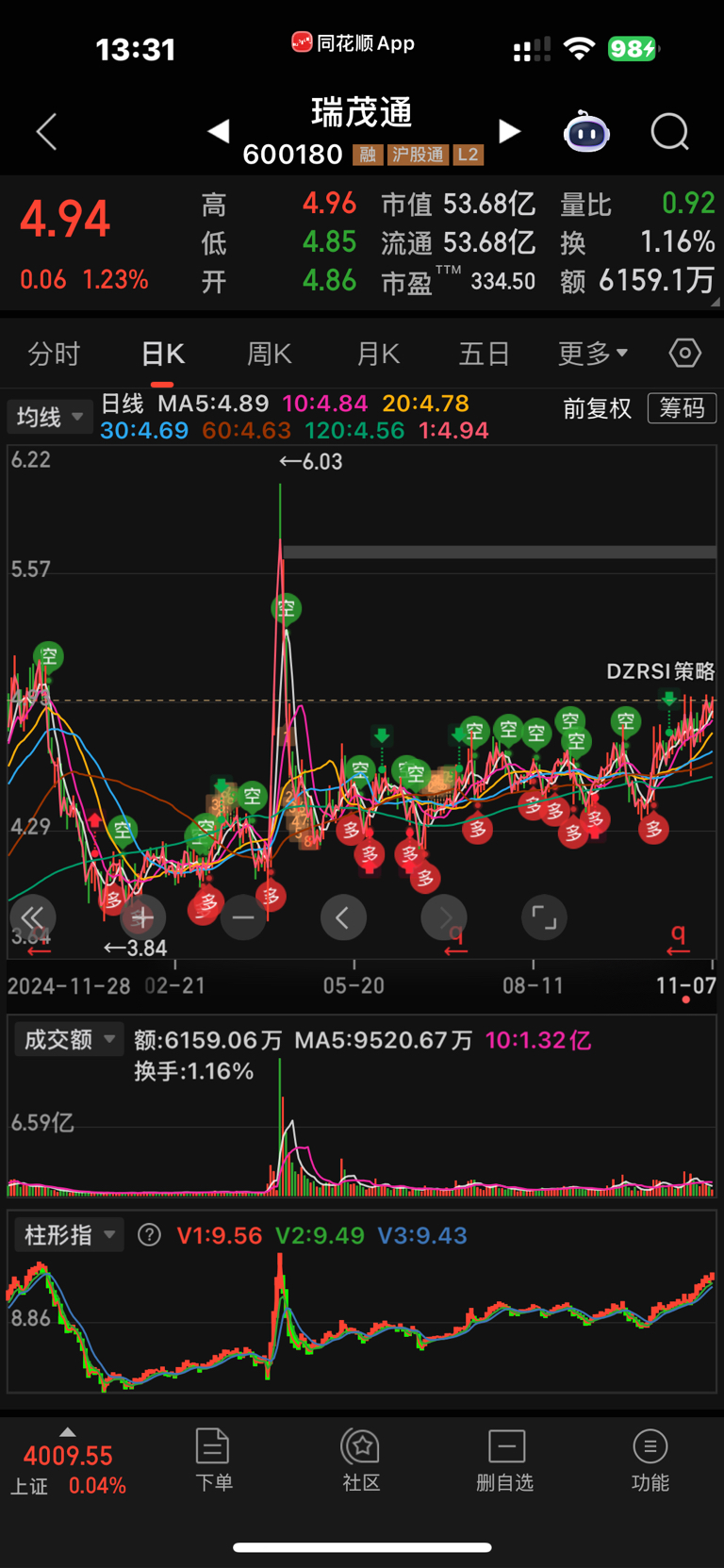Tap the 沪股通 badge
This screenshot has height=1568, width=724.
[x=418, y=155]
